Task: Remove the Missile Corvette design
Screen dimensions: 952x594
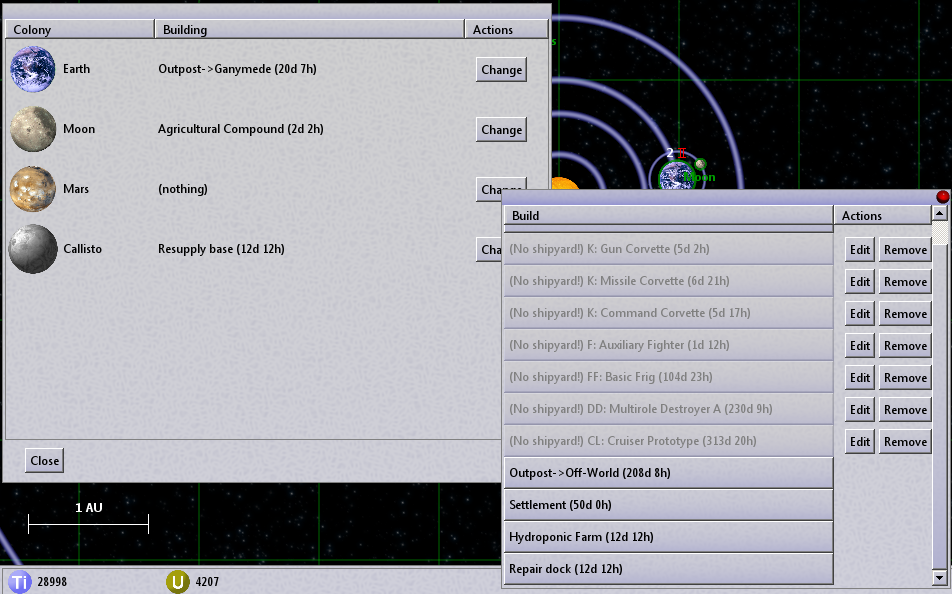Action: [905, 282]
